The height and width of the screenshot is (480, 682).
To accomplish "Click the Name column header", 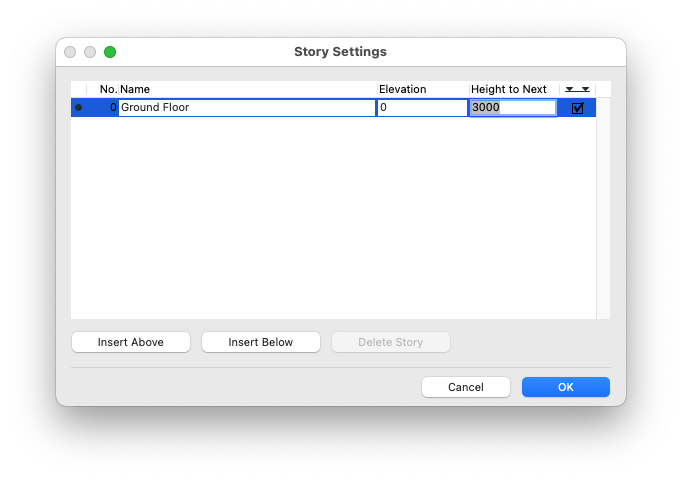I will pos(247,89).
